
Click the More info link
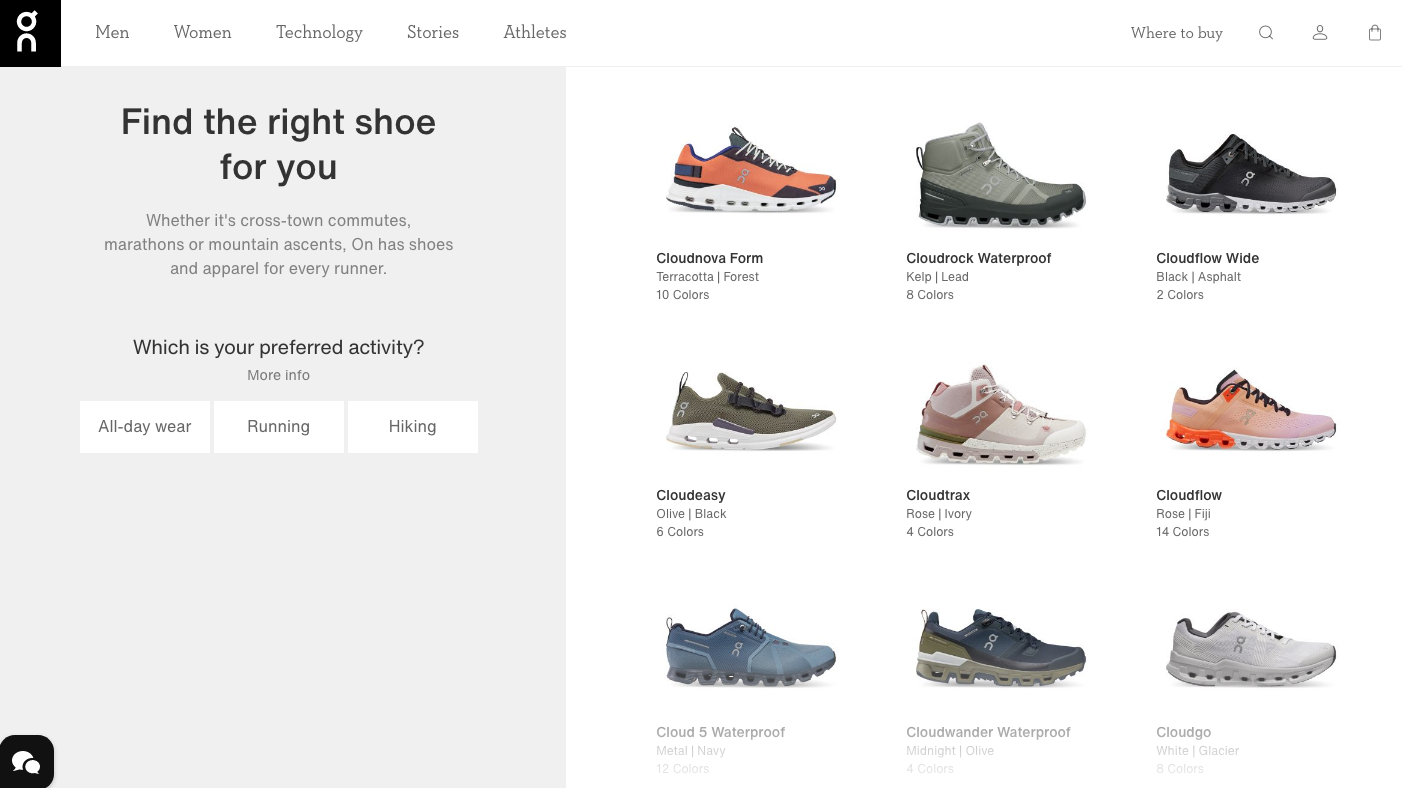point(278,375)
